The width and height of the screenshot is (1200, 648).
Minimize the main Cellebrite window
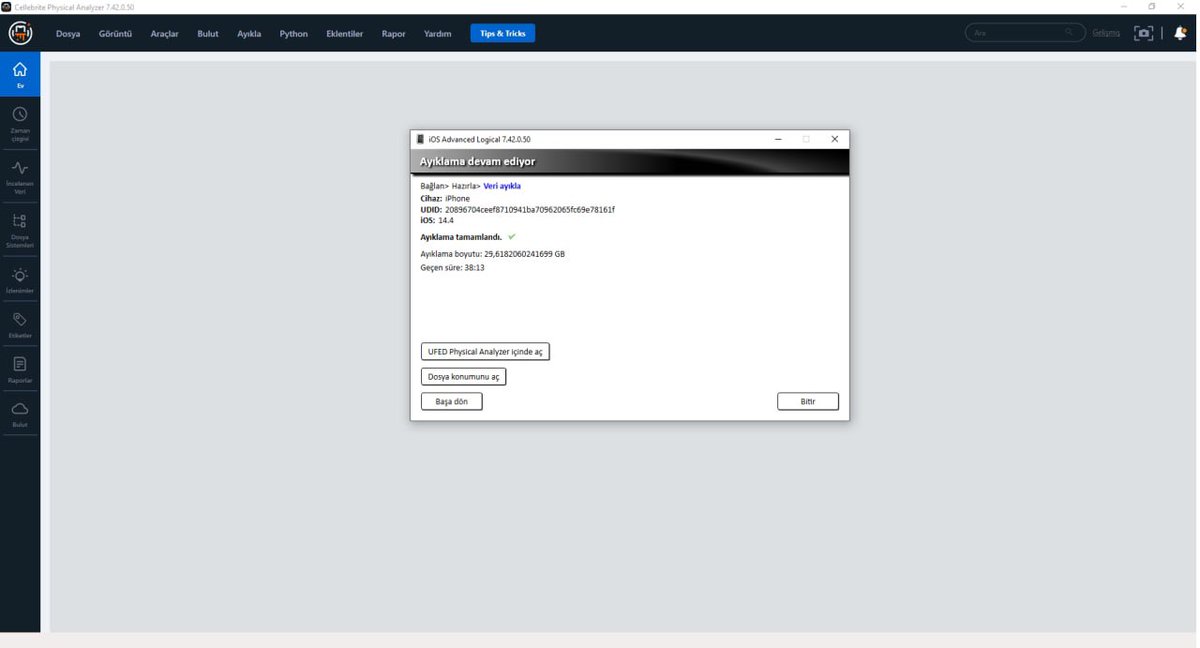[1125, 7]
